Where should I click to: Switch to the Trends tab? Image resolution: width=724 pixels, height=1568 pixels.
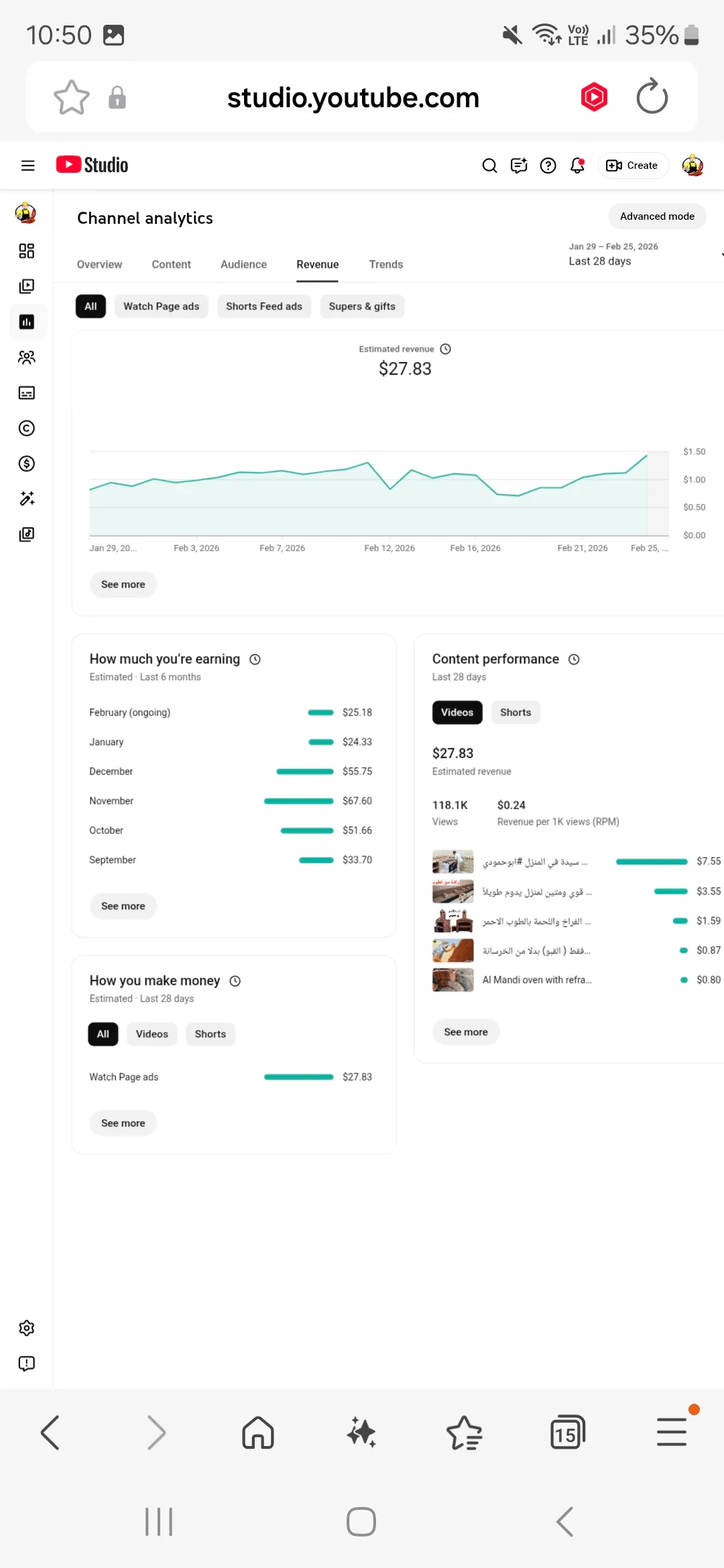tap(386, 265)
